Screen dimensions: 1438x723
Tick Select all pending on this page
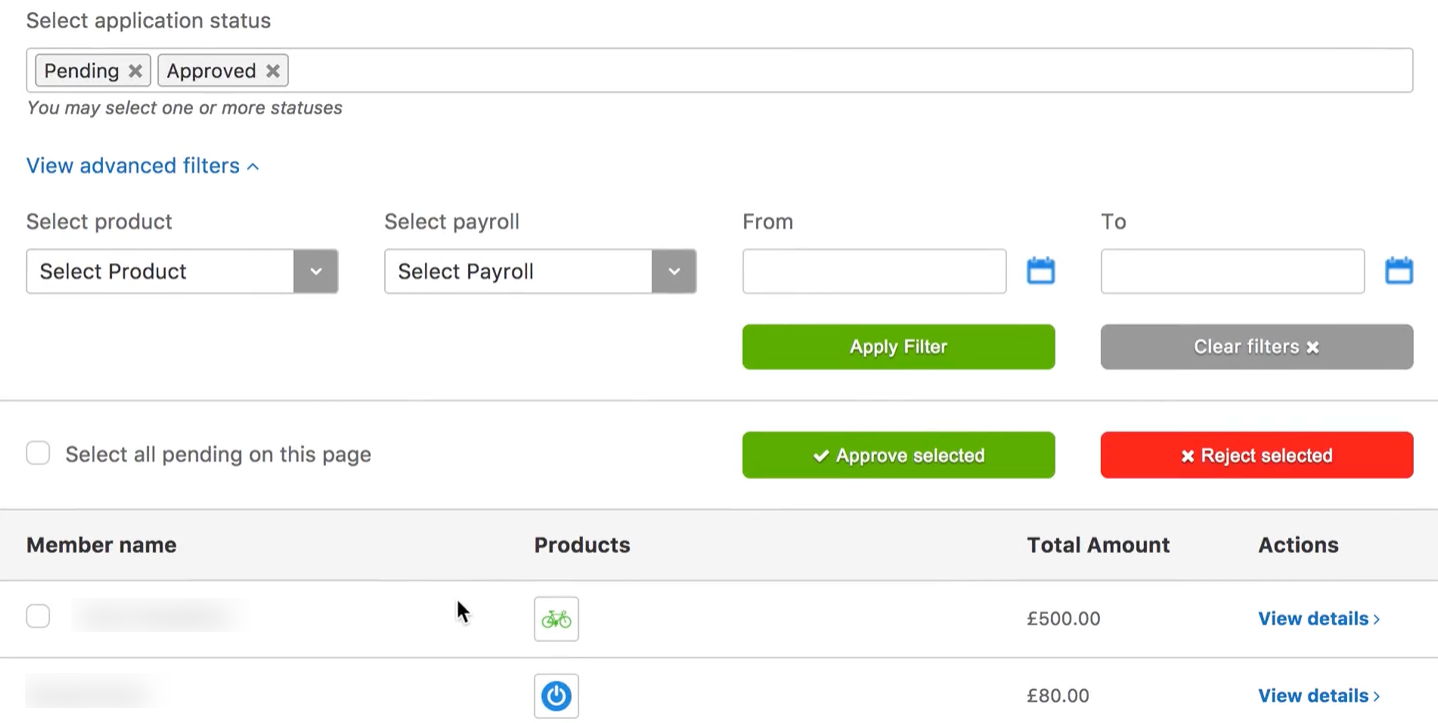point(38,454)
